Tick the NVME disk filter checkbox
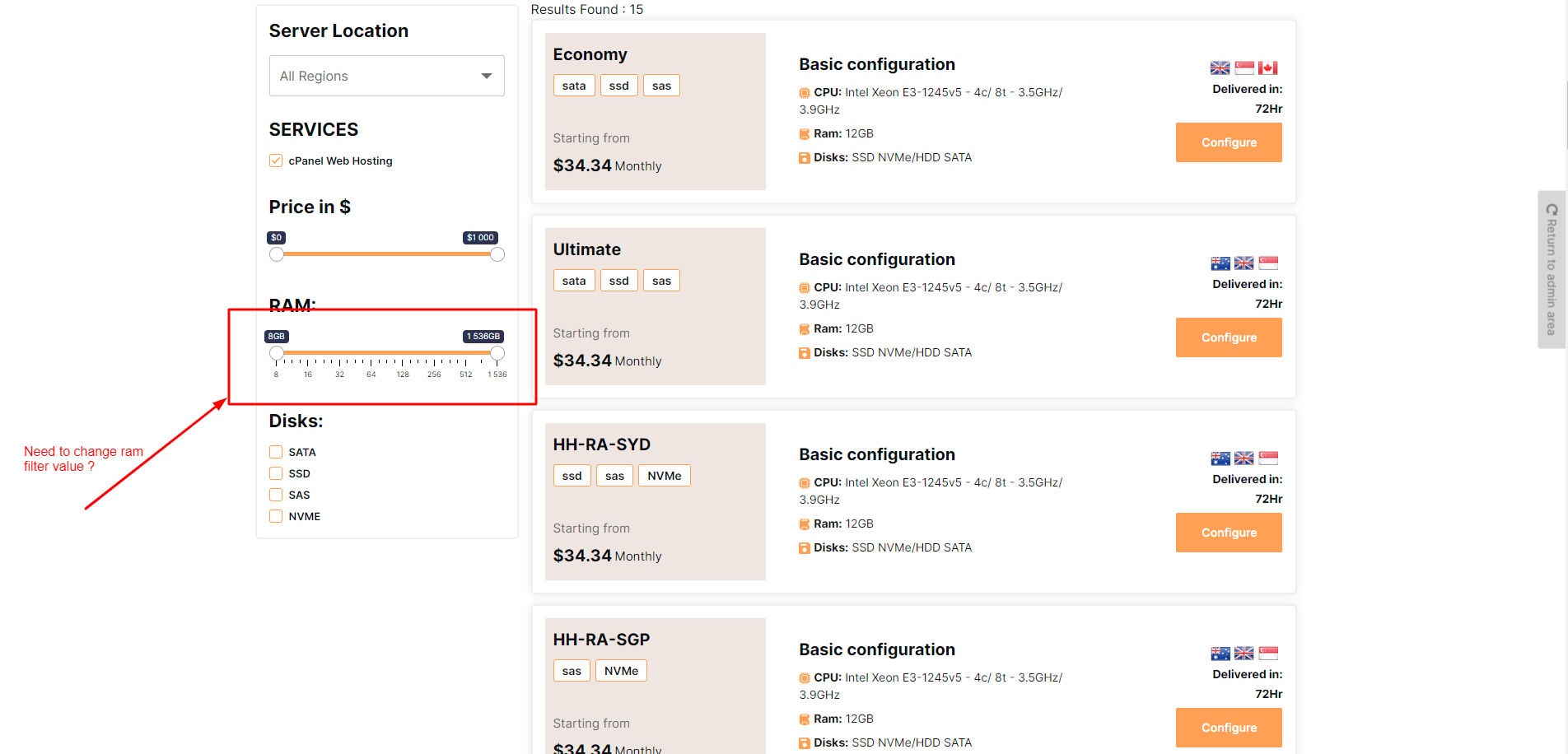Viewport: 1568px width, 754px height. click(x=276, y=516)
